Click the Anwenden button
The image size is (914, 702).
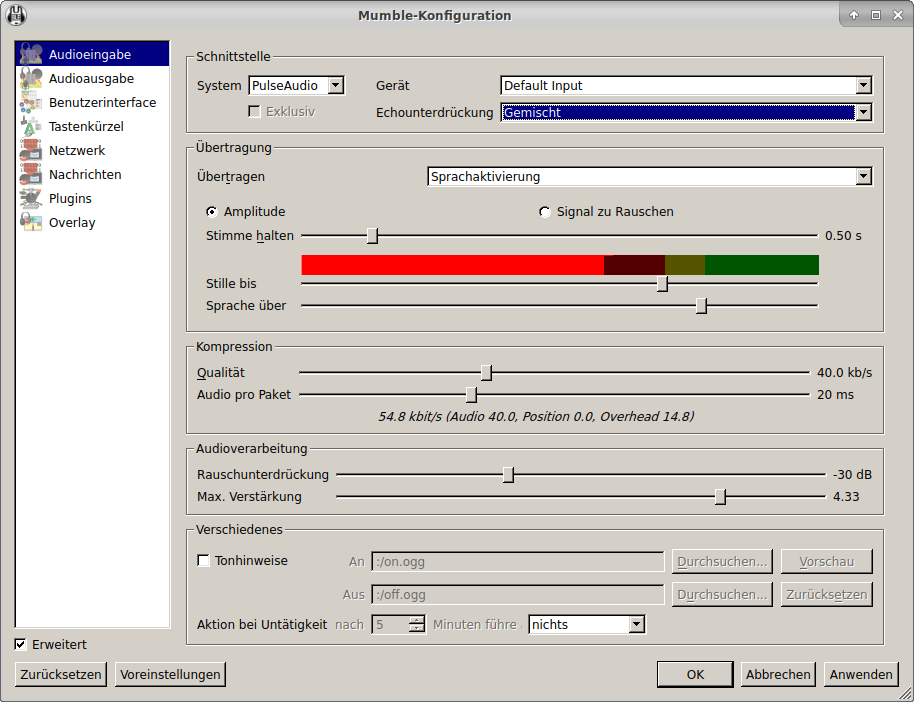tap(860, 675)
